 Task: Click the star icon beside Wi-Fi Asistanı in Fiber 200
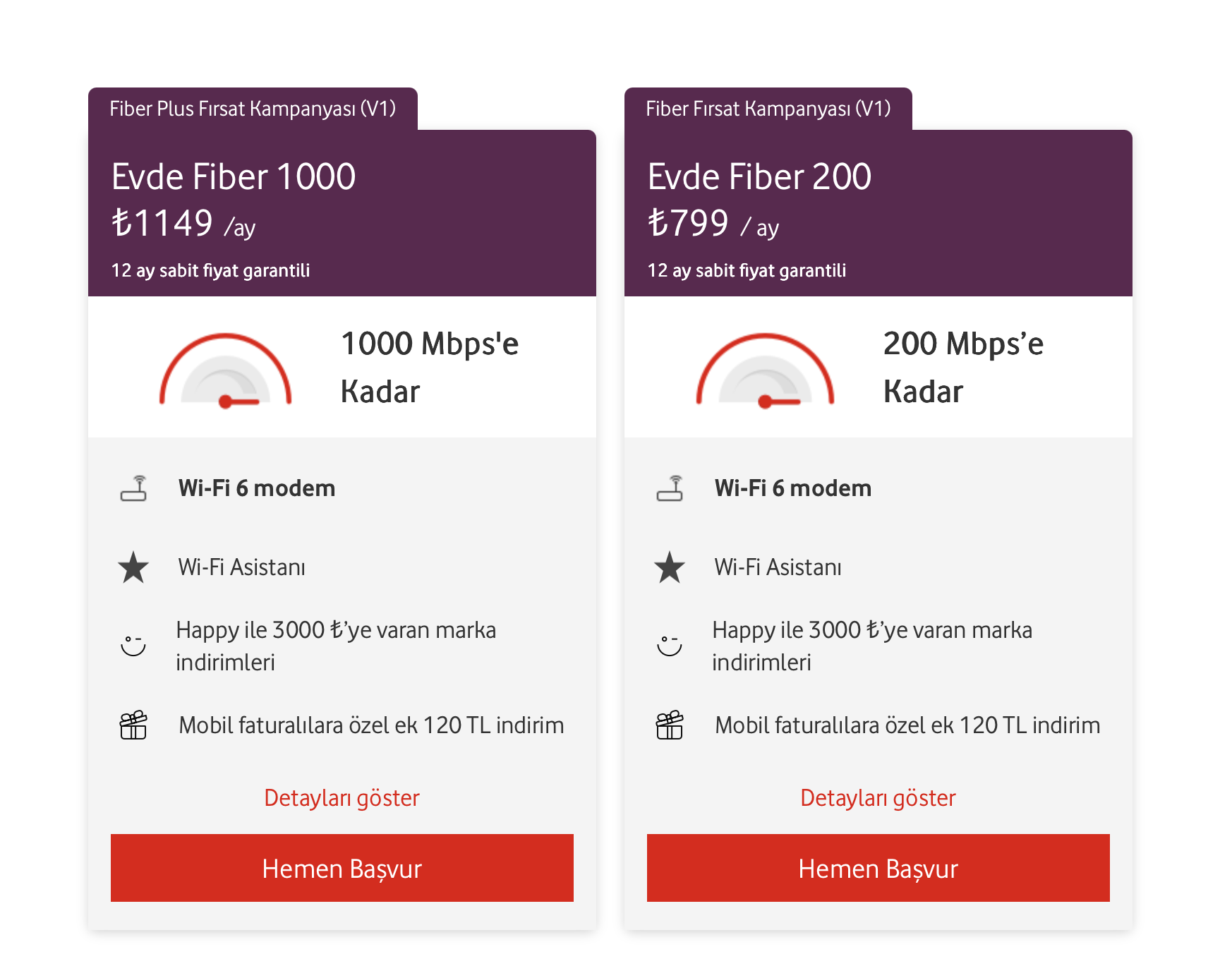coord(670,567)
